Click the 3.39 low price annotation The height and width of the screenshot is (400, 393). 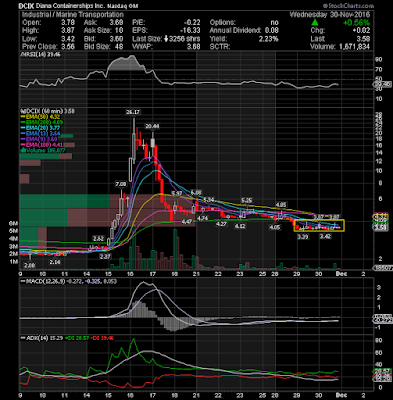click(303, 237)
